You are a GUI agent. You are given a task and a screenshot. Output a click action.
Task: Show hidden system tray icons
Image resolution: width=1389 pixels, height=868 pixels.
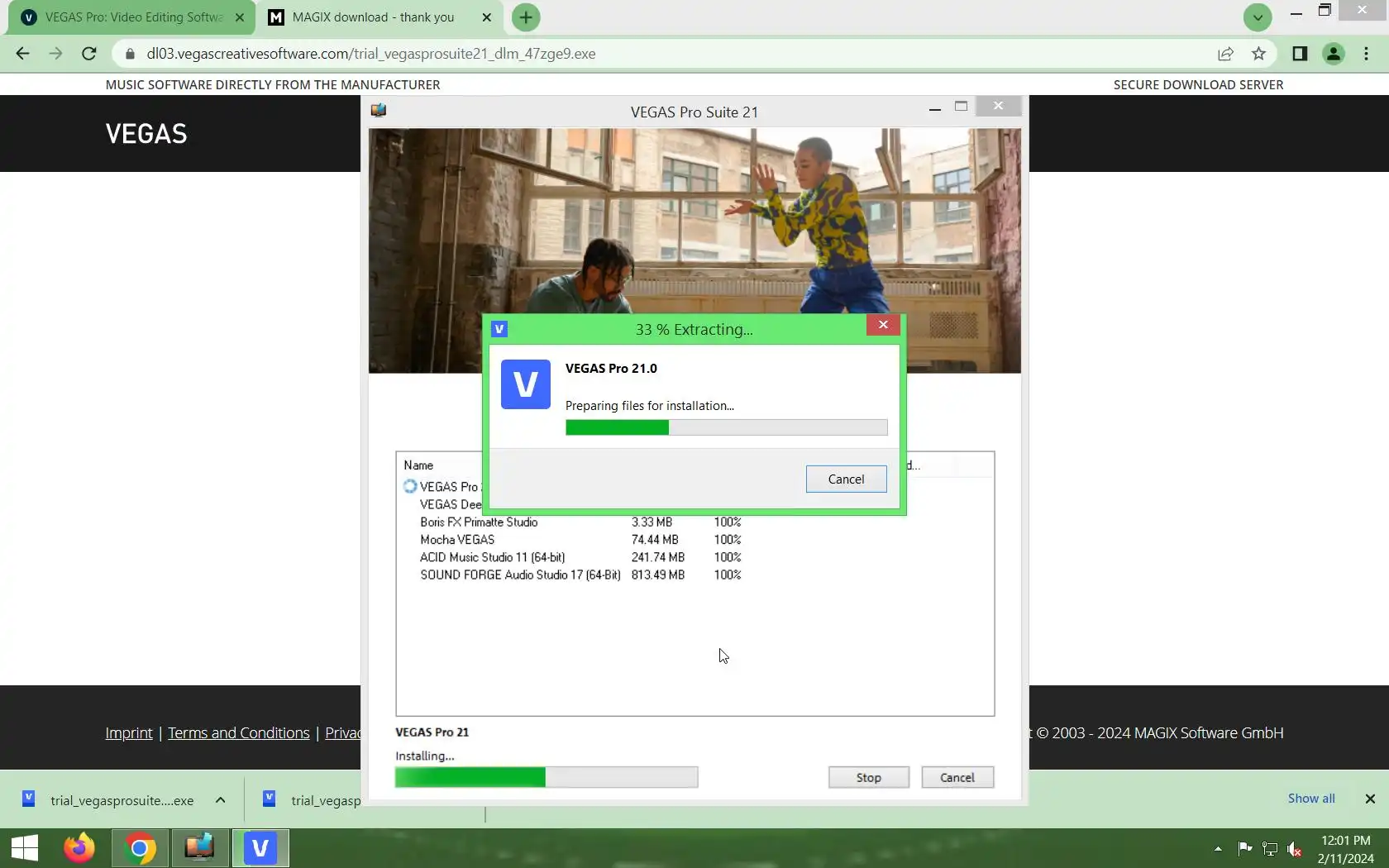pos(1218,849)
